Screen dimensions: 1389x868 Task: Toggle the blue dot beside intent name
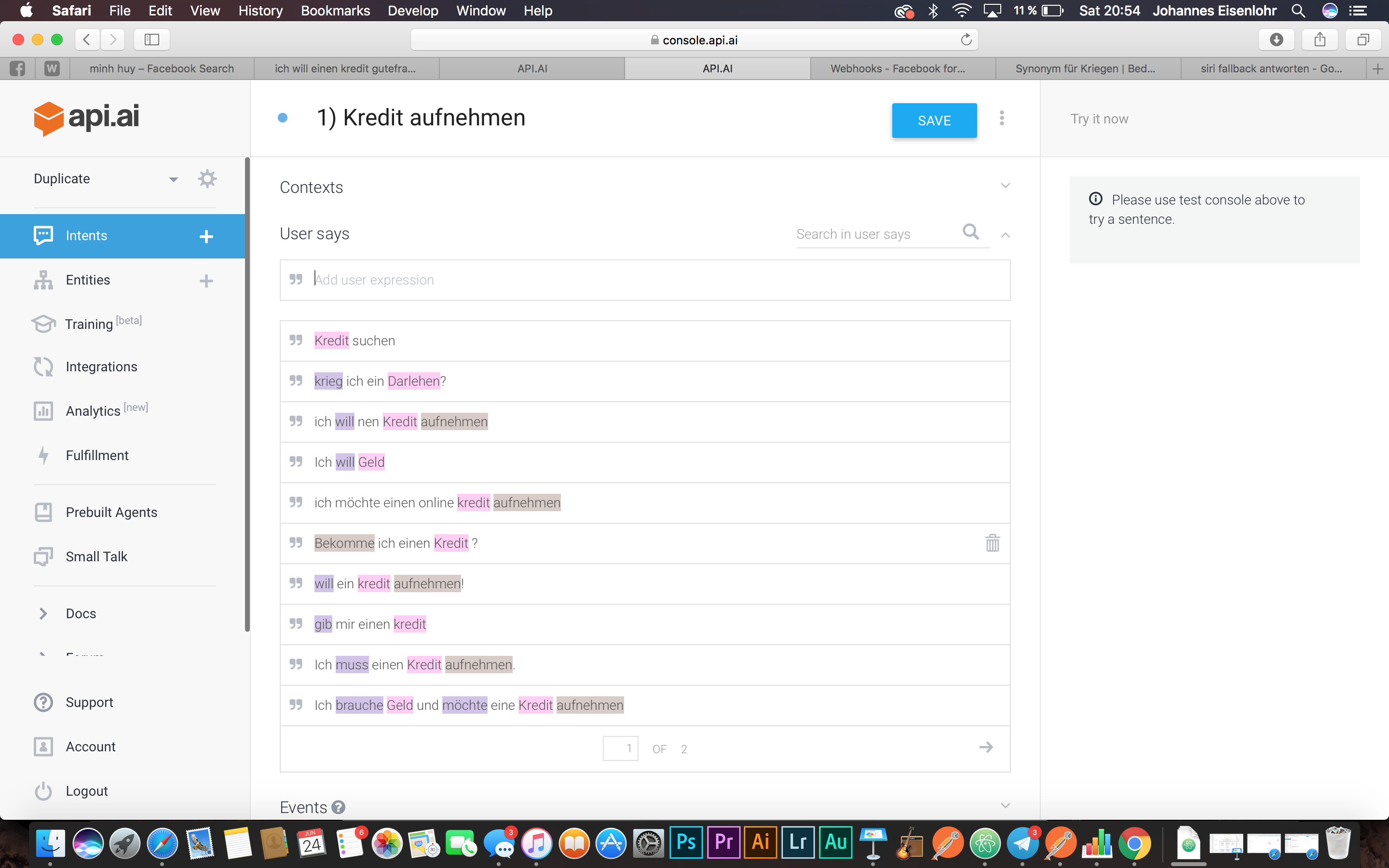click(283, 118)
